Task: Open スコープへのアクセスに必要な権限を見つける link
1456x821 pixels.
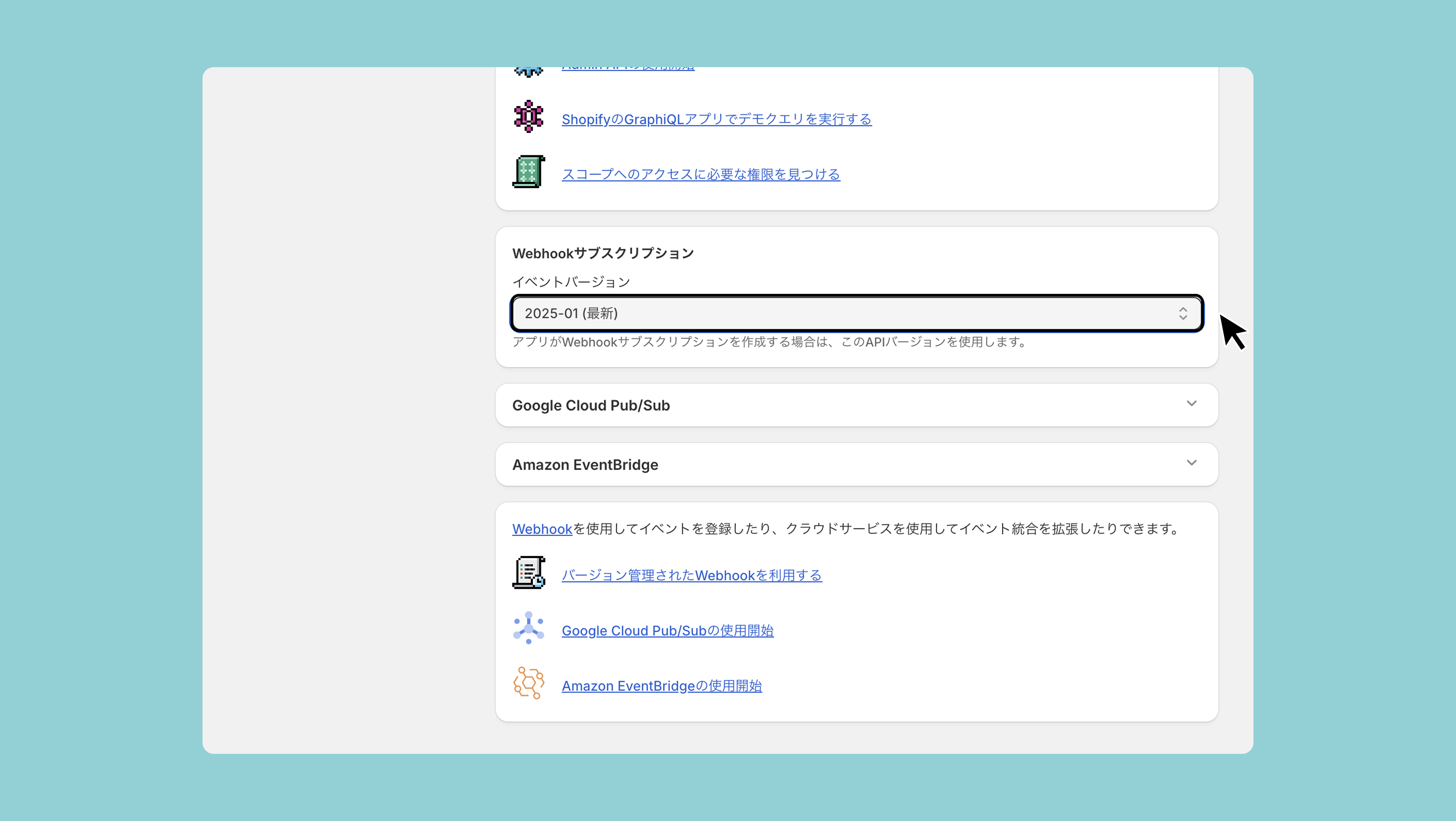Action: 700,174
